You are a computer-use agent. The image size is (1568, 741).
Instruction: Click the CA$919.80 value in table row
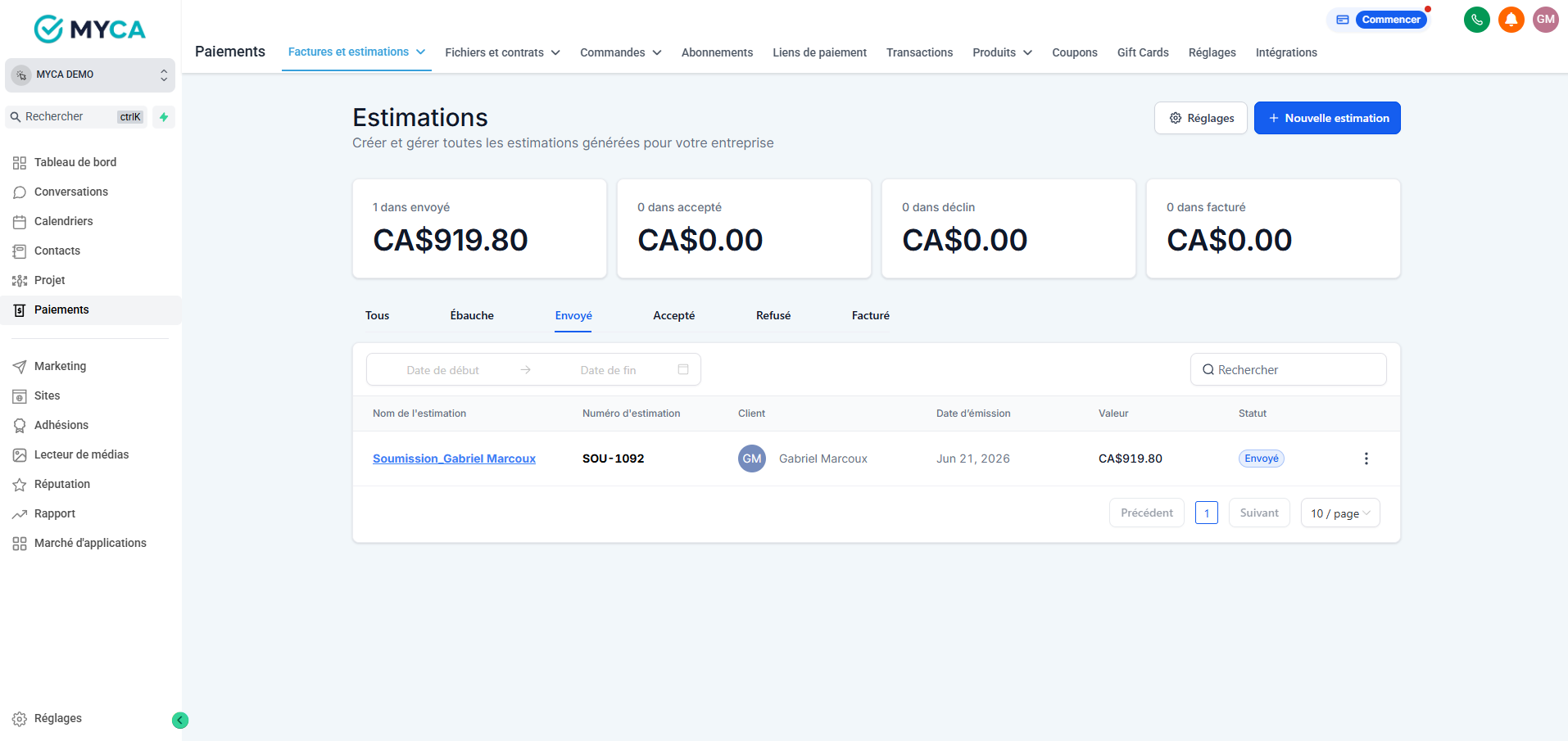(x=1130, y=459)
